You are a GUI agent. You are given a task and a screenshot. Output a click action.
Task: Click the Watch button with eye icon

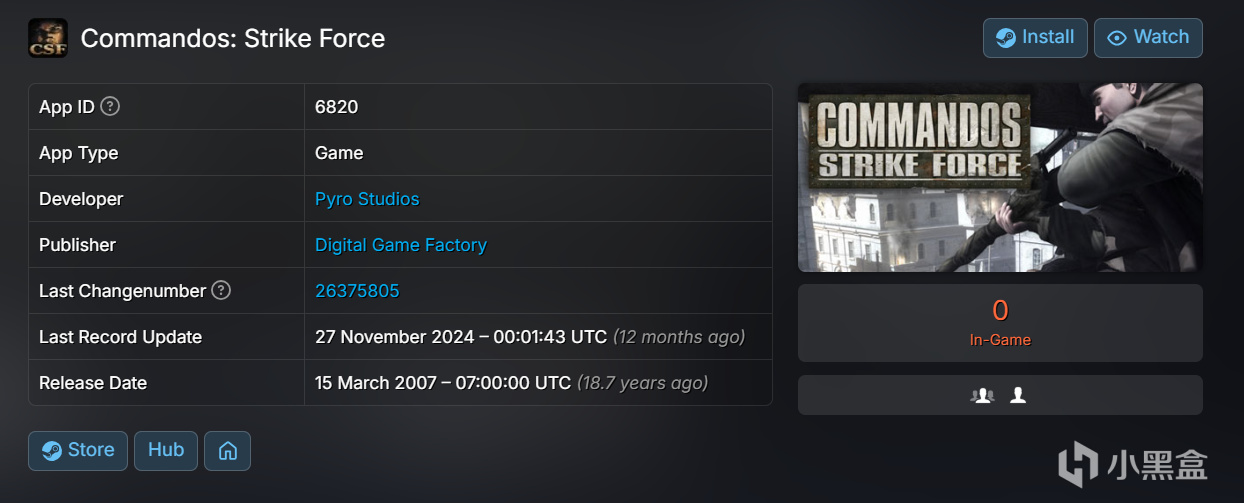coord(1148,38)
